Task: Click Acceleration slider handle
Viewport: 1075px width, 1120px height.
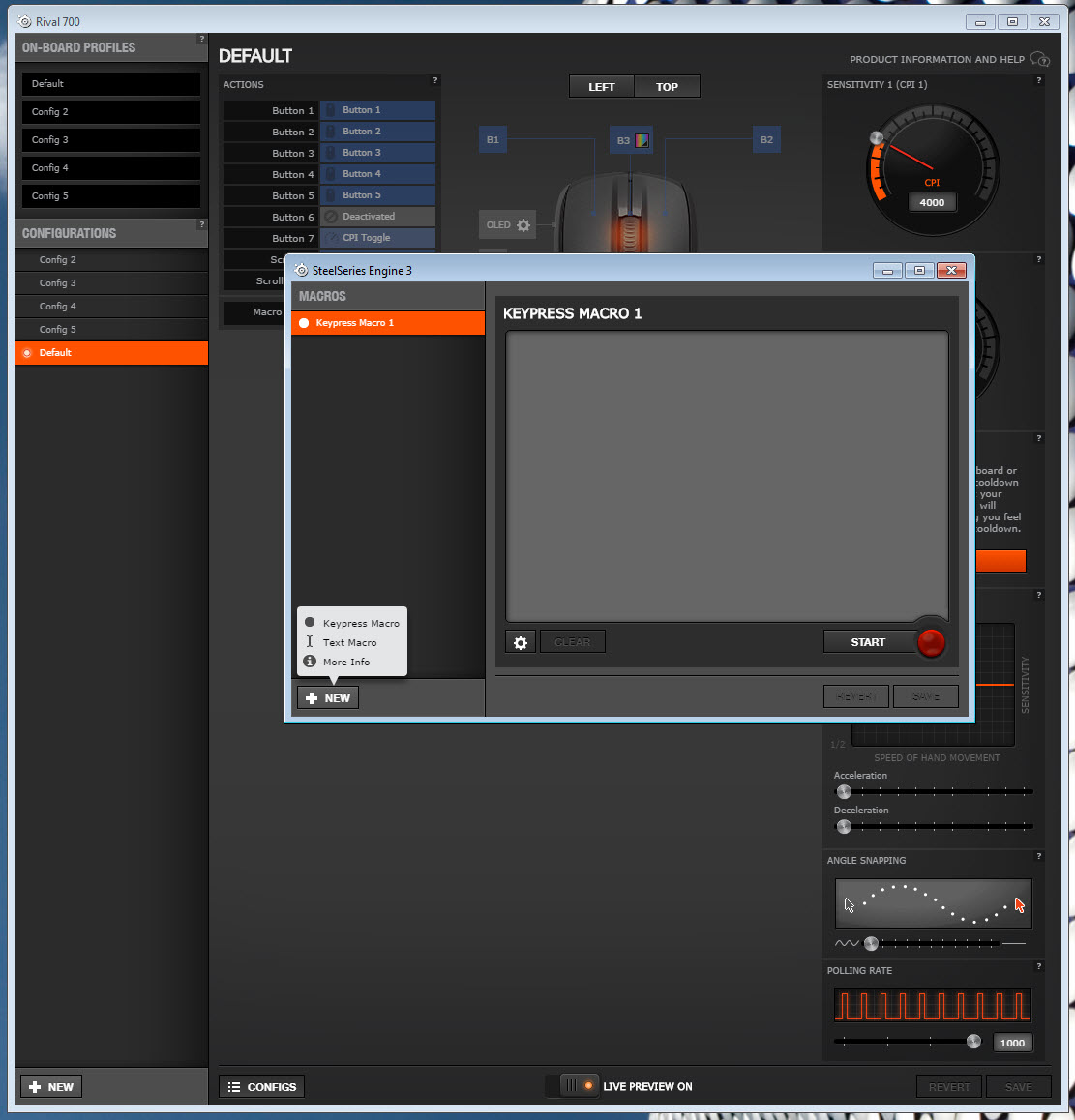Action: 844,791
